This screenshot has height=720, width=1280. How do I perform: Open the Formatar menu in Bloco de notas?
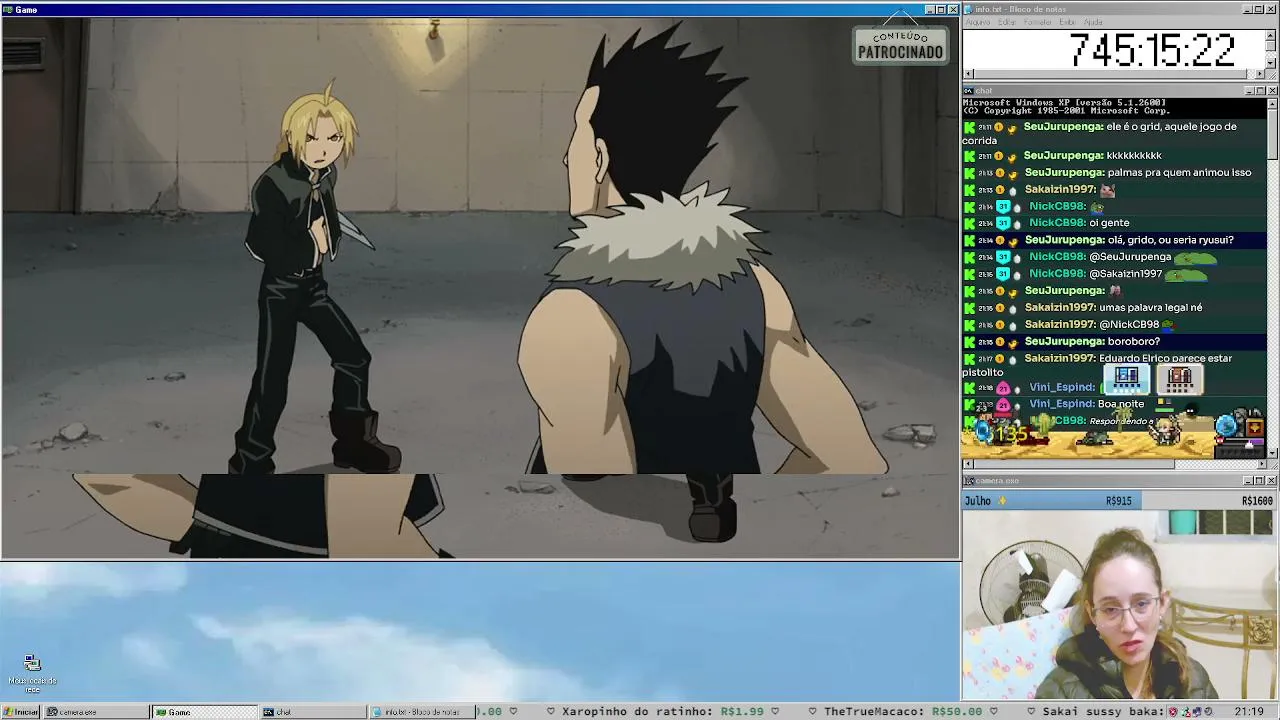tap(1038, 22)
